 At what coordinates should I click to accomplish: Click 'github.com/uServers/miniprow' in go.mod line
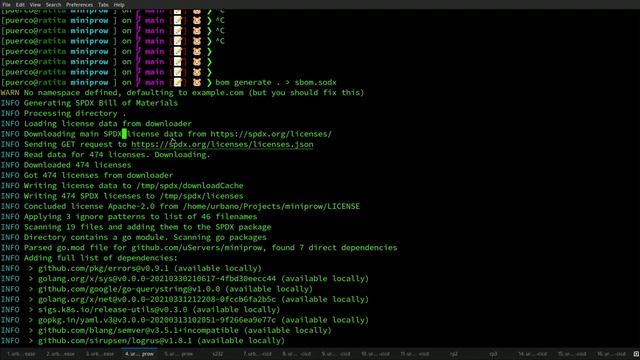tap(199, 248)
